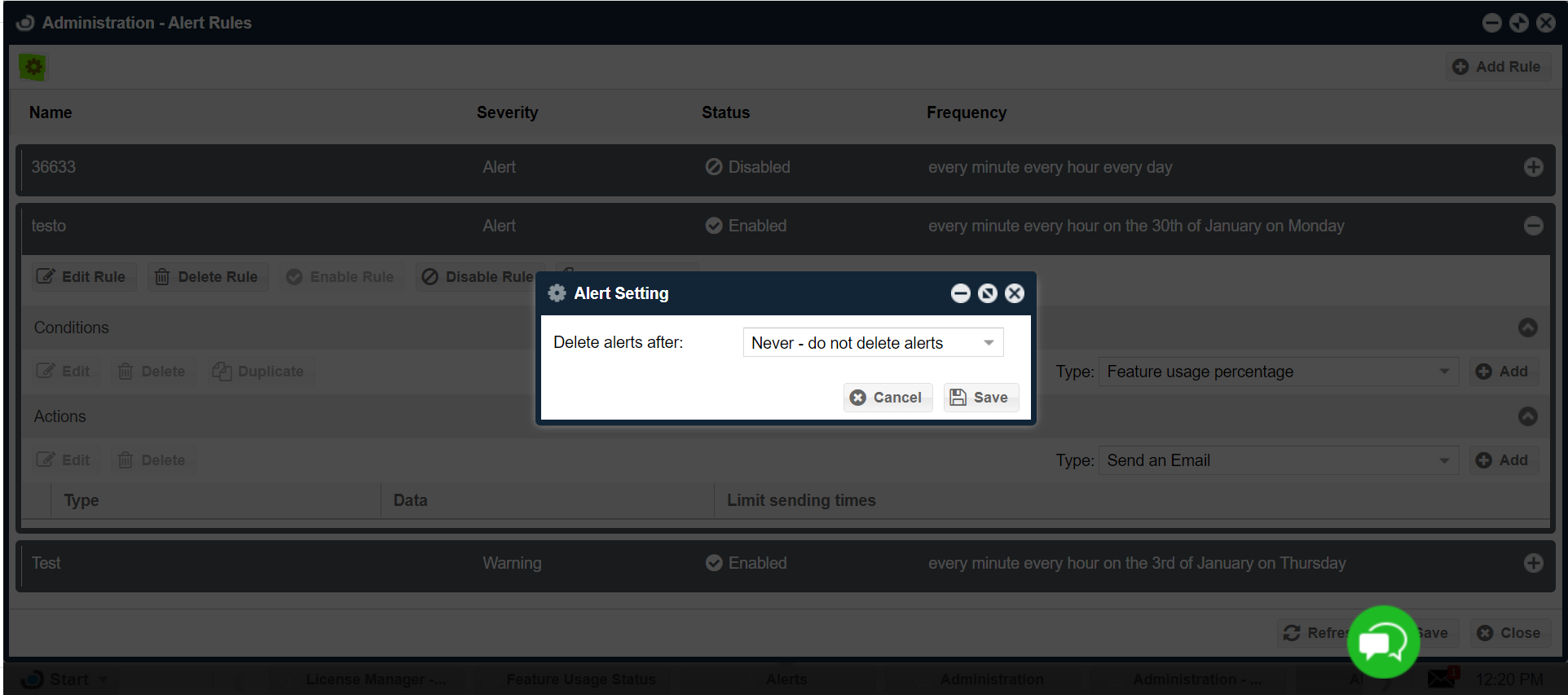This screenshot has height=695, width=1568.
Task: Open the Delete alerts after dropdown
Action: (873, 343)
